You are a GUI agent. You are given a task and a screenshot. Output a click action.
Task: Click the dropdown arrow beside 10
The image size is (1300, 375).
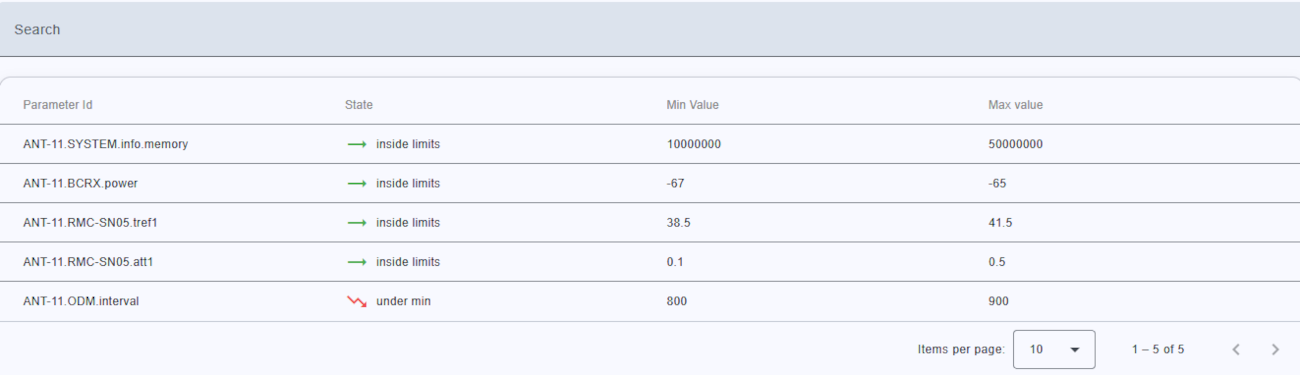click(1075, 350)
